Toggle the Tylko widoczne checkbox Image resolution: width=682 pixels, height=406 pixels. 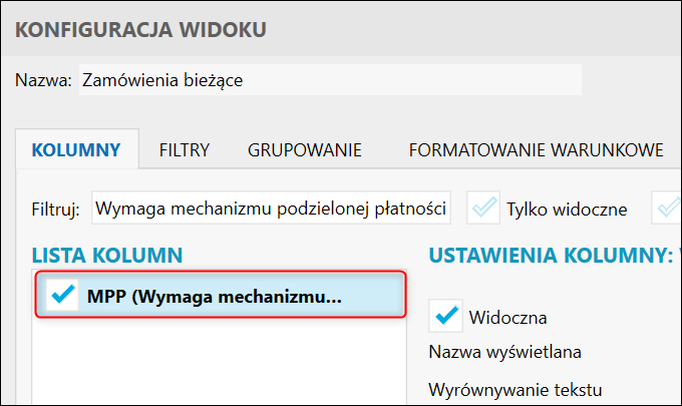click(x=485, y=208)
